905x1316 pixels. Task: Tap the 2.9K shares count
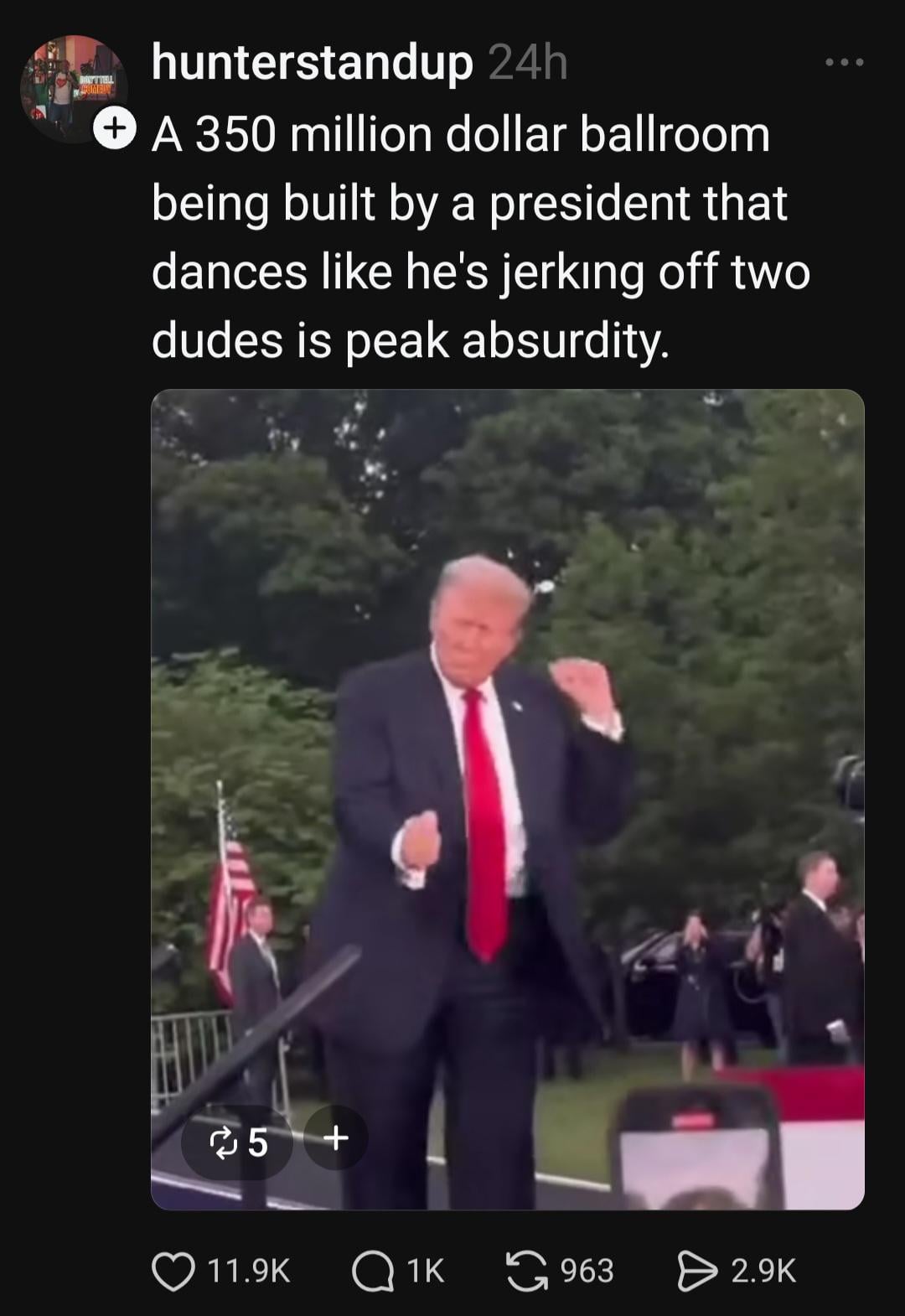click(x=763, y=1271)
